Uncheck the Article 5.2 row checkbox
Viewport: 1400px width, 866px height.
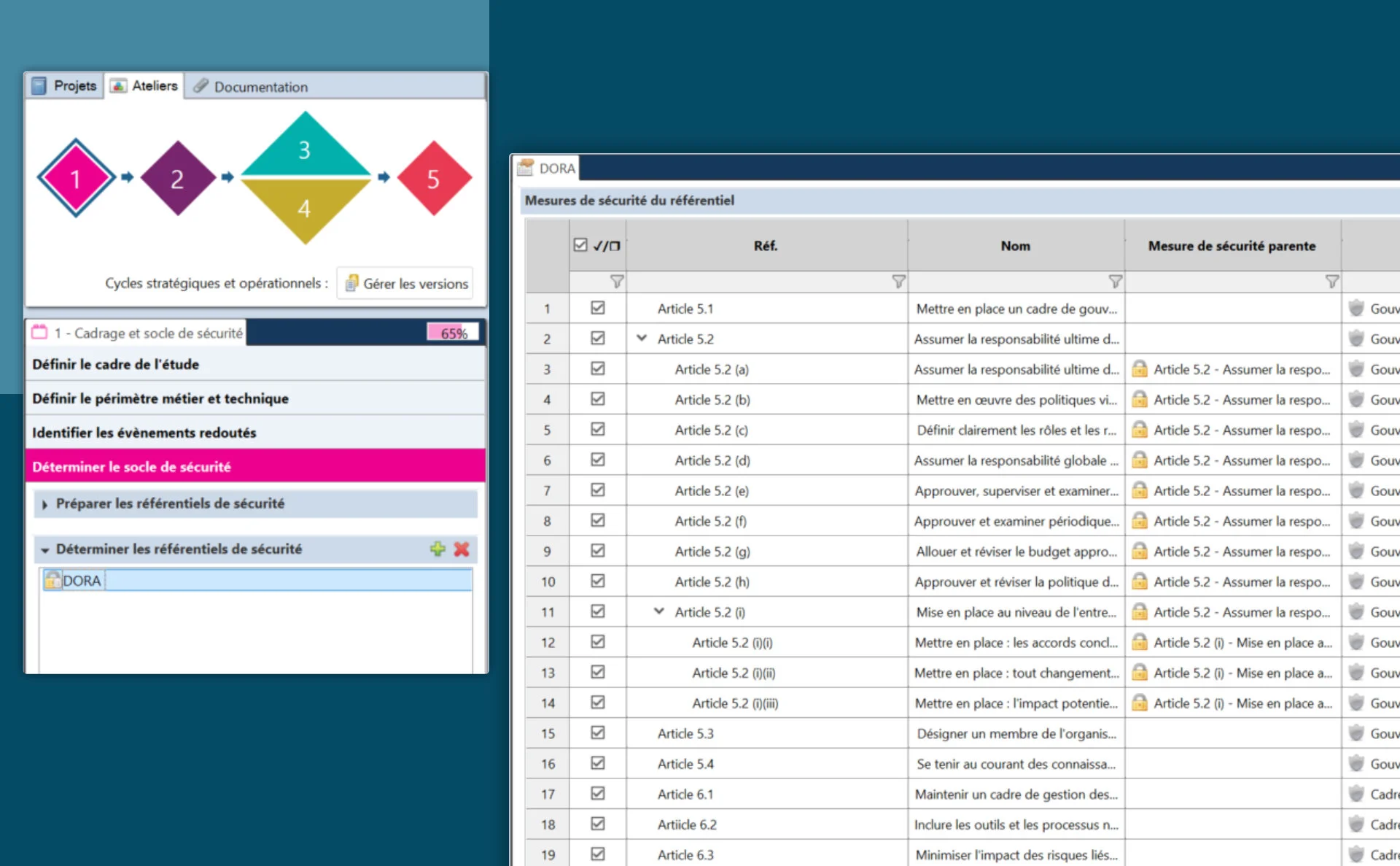[x=598, y=339]
